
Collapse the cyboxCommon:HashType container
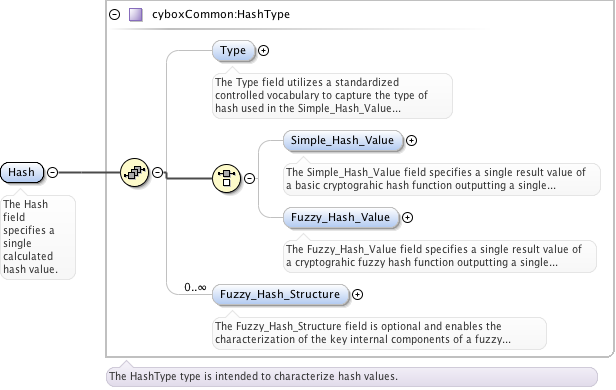pyautogui.click(x=114, y=15)
